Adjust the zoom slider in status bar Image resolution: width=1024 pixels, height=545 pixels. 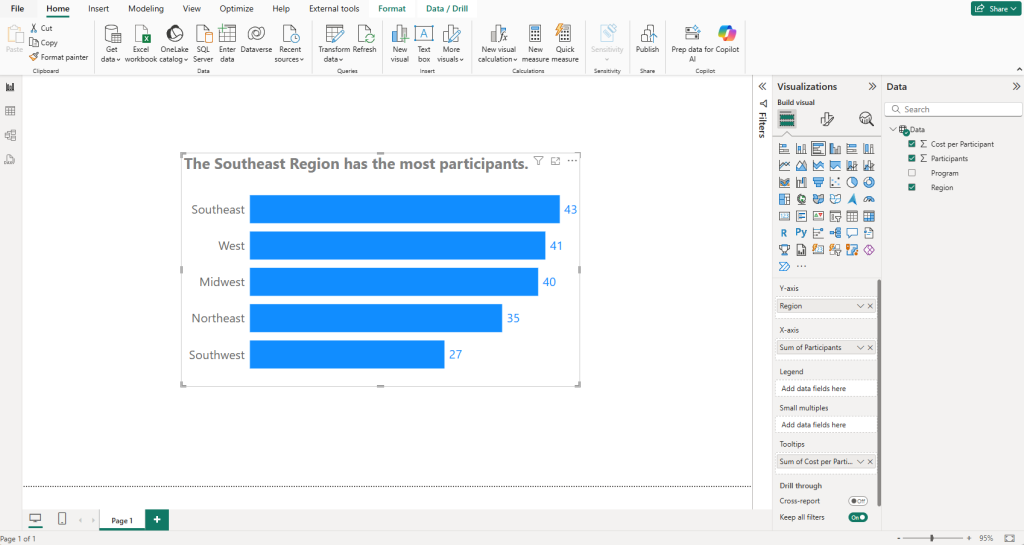(x=932, y=538)
